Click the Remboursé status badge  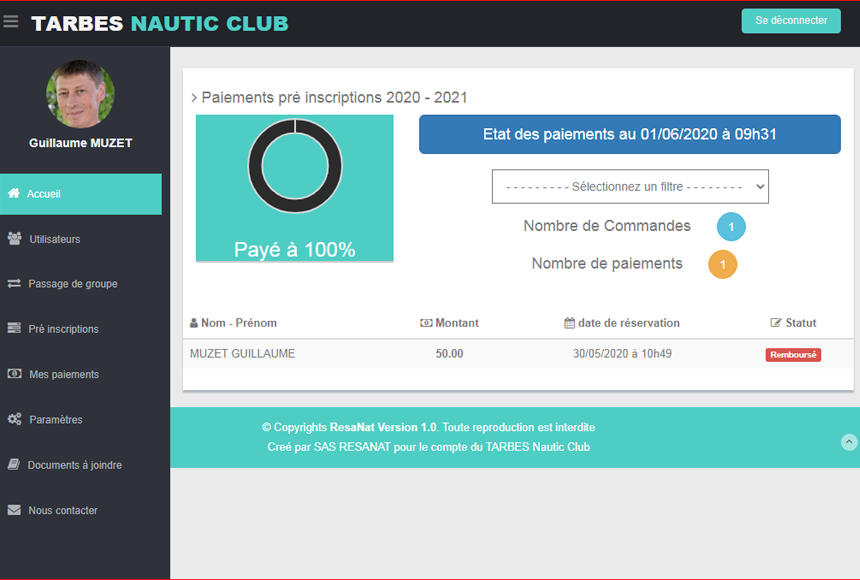(x=793, y=354)
